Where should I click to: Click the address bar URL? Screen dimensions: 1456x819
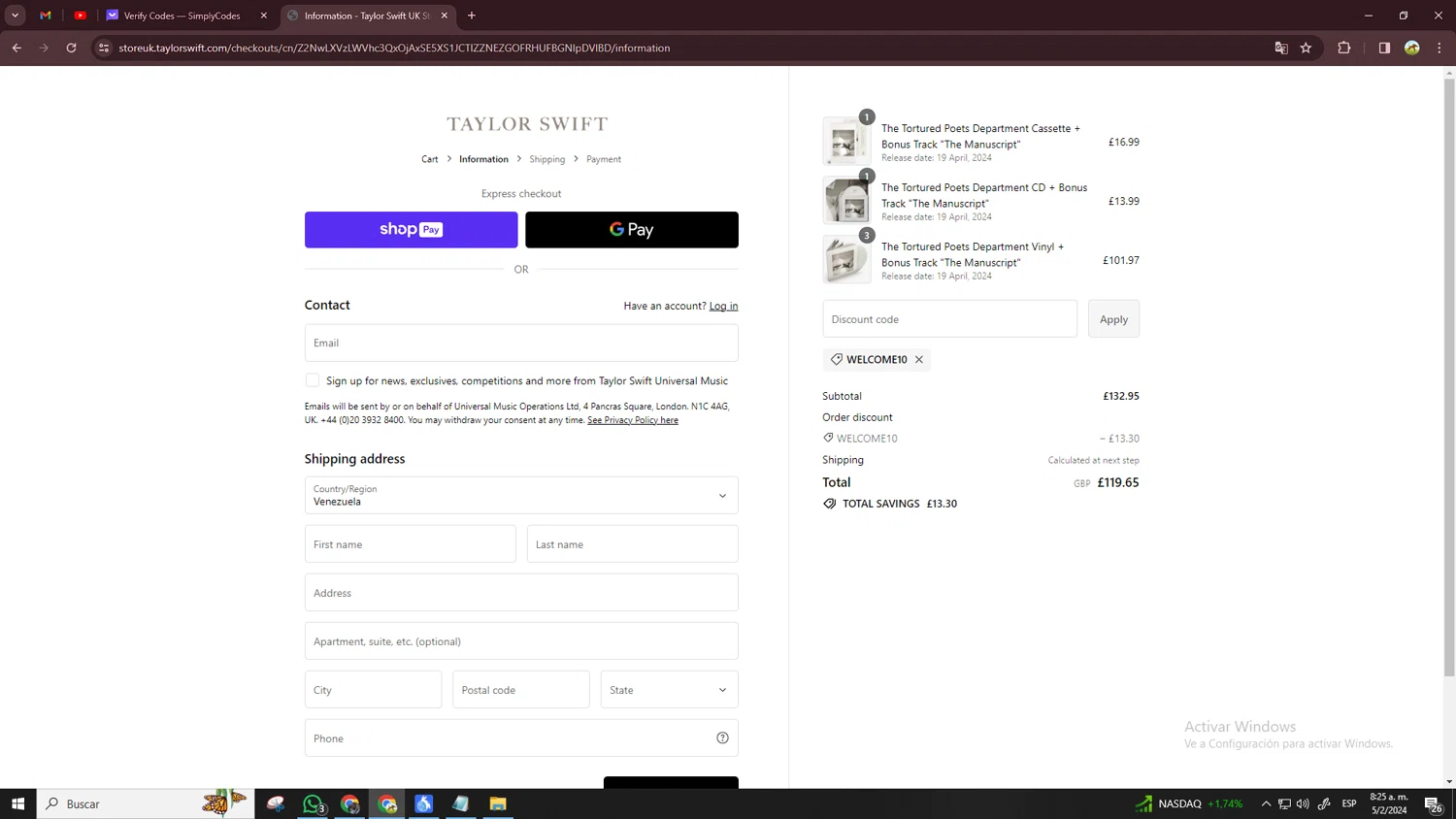pyautogui.click(x=394, y=48)
